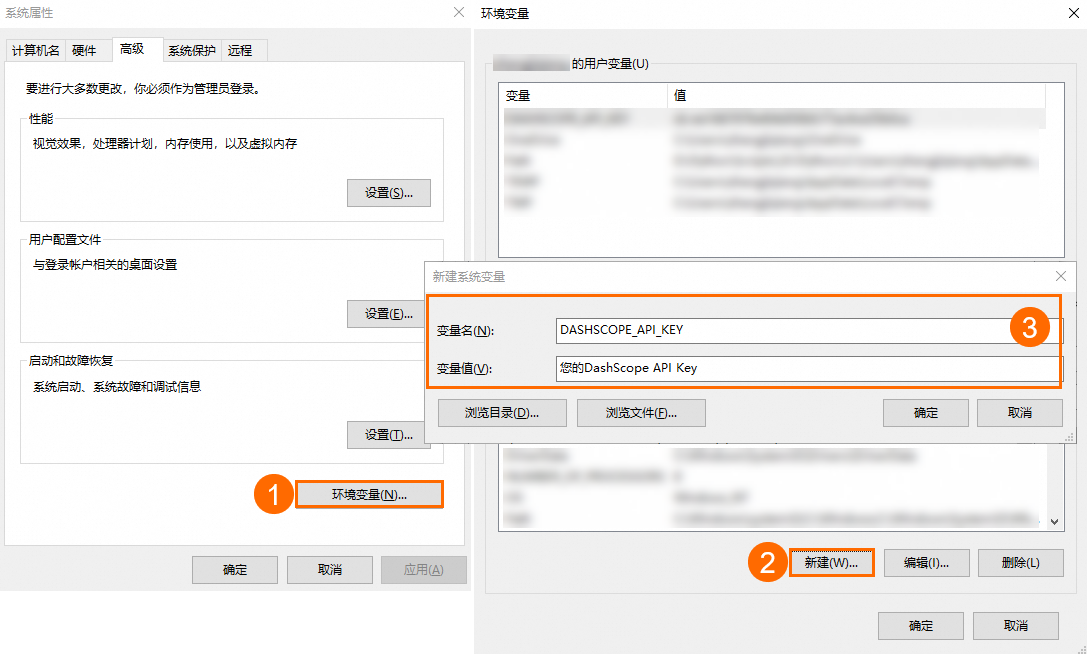
Task: Click 设置(T) under 启动和故障恢复
Action: 389,435
